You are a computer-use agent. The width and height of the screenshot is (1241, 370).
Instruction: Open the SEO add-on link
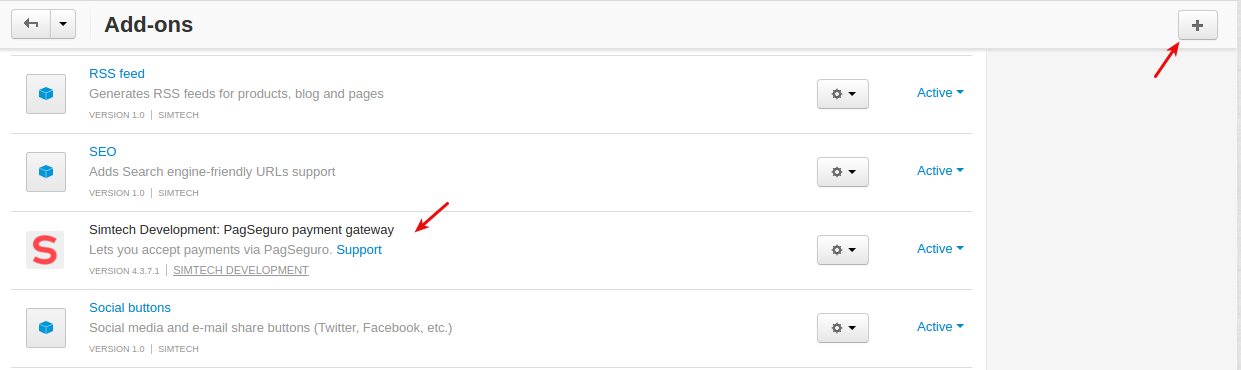tap(103, 151)
